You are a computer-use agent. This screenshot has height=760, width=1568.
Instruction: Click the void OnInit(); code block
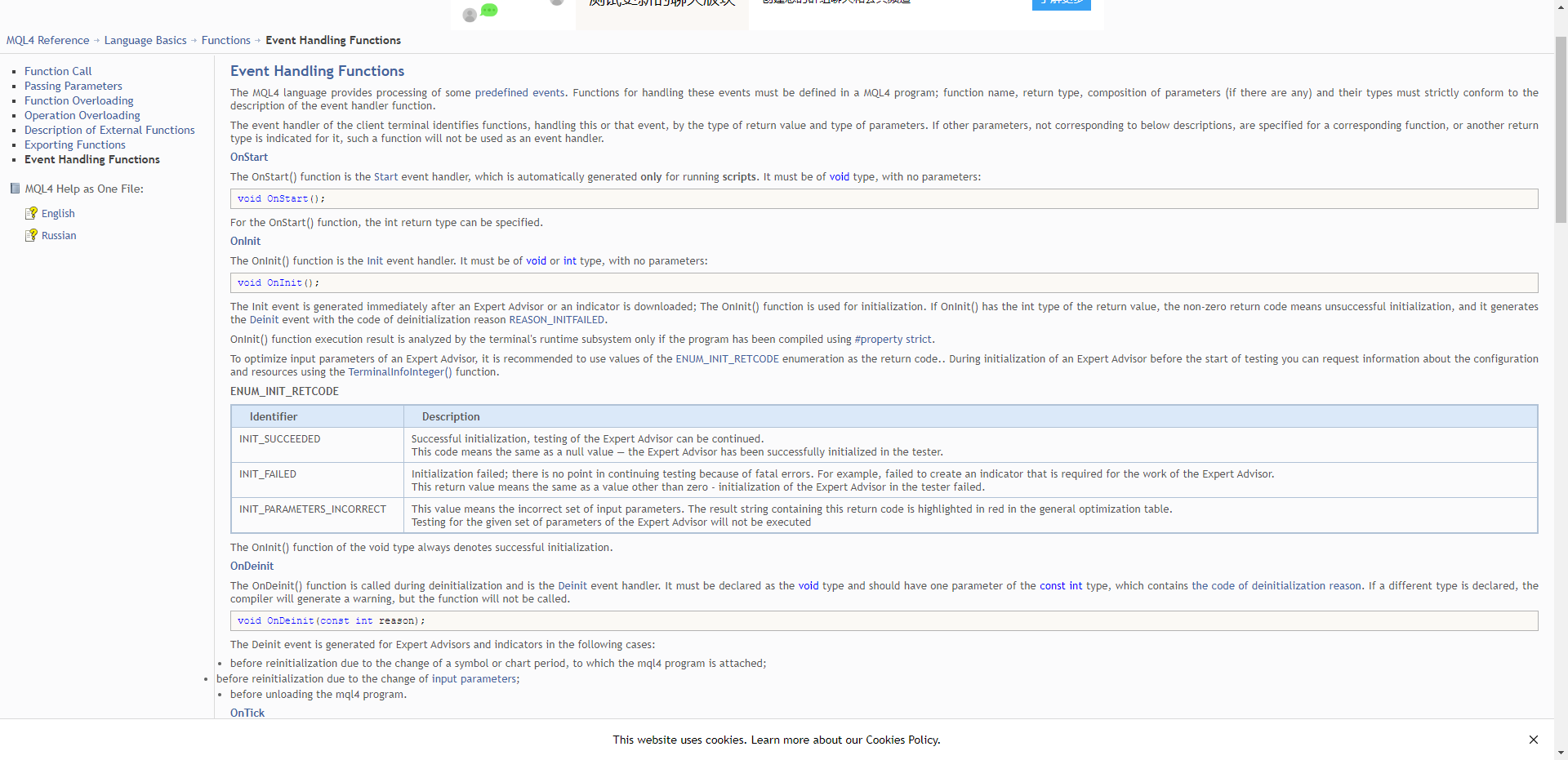[x=884, y=282]
